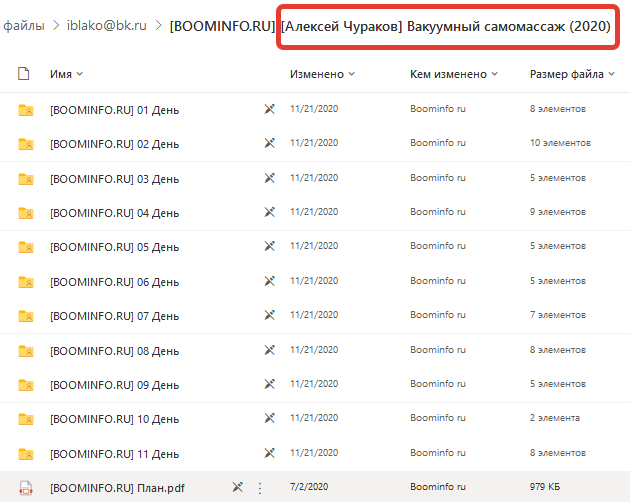
Task: Open folder [BOOMINFO.RU] 09 День
Action: point(114,385)
